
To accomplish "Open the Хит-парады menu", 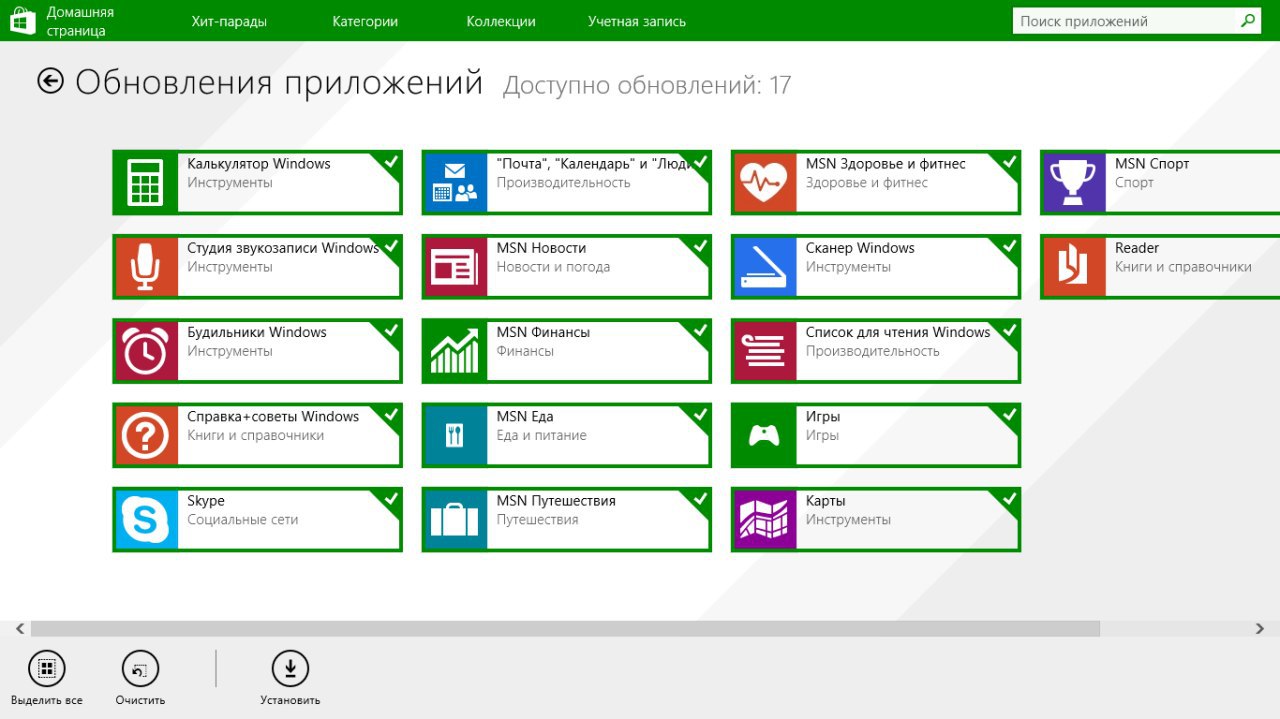I will pos(229,21).
